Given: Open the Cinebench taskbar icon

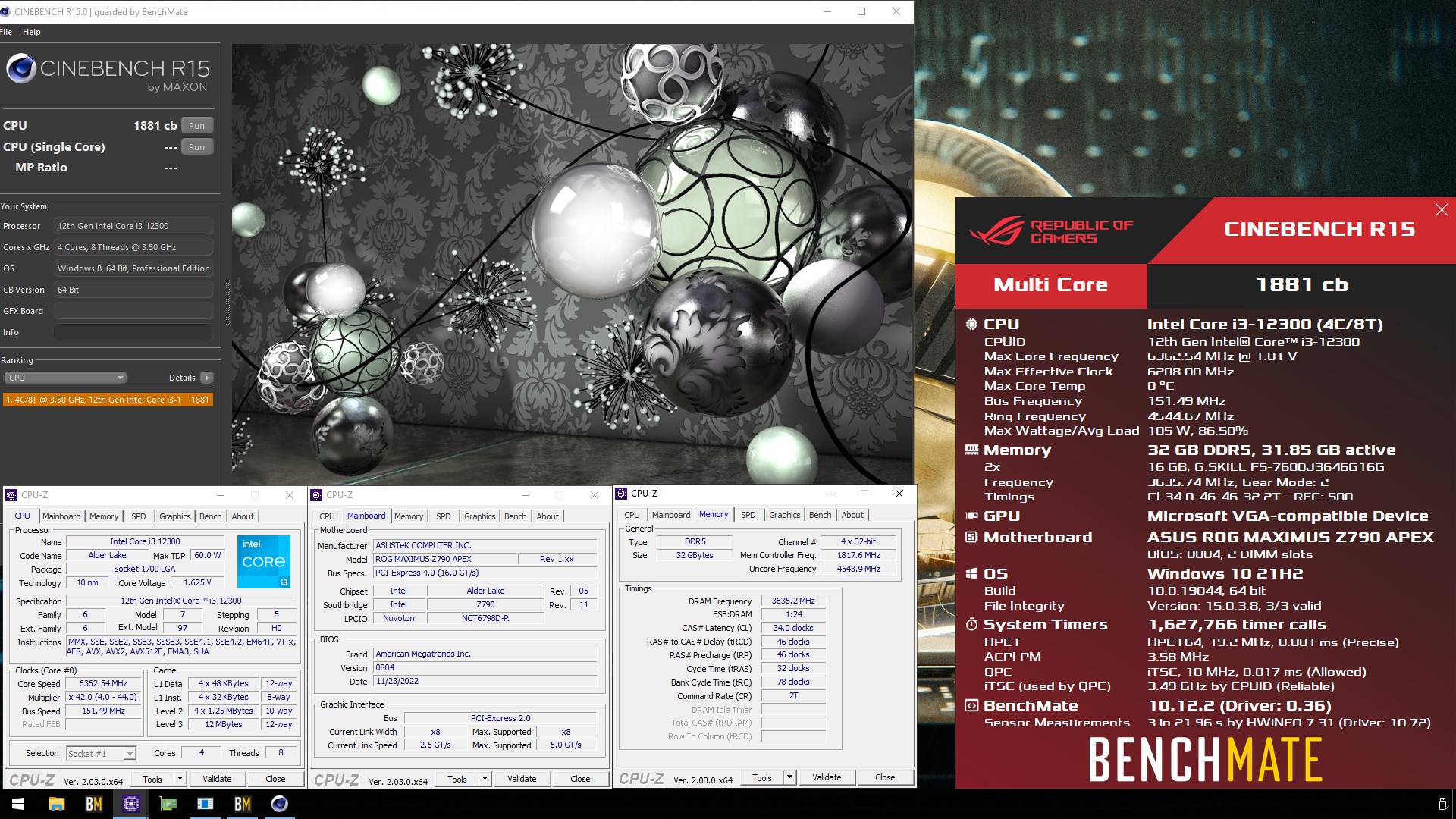Looking at the screenshot, I should [279, 804].
